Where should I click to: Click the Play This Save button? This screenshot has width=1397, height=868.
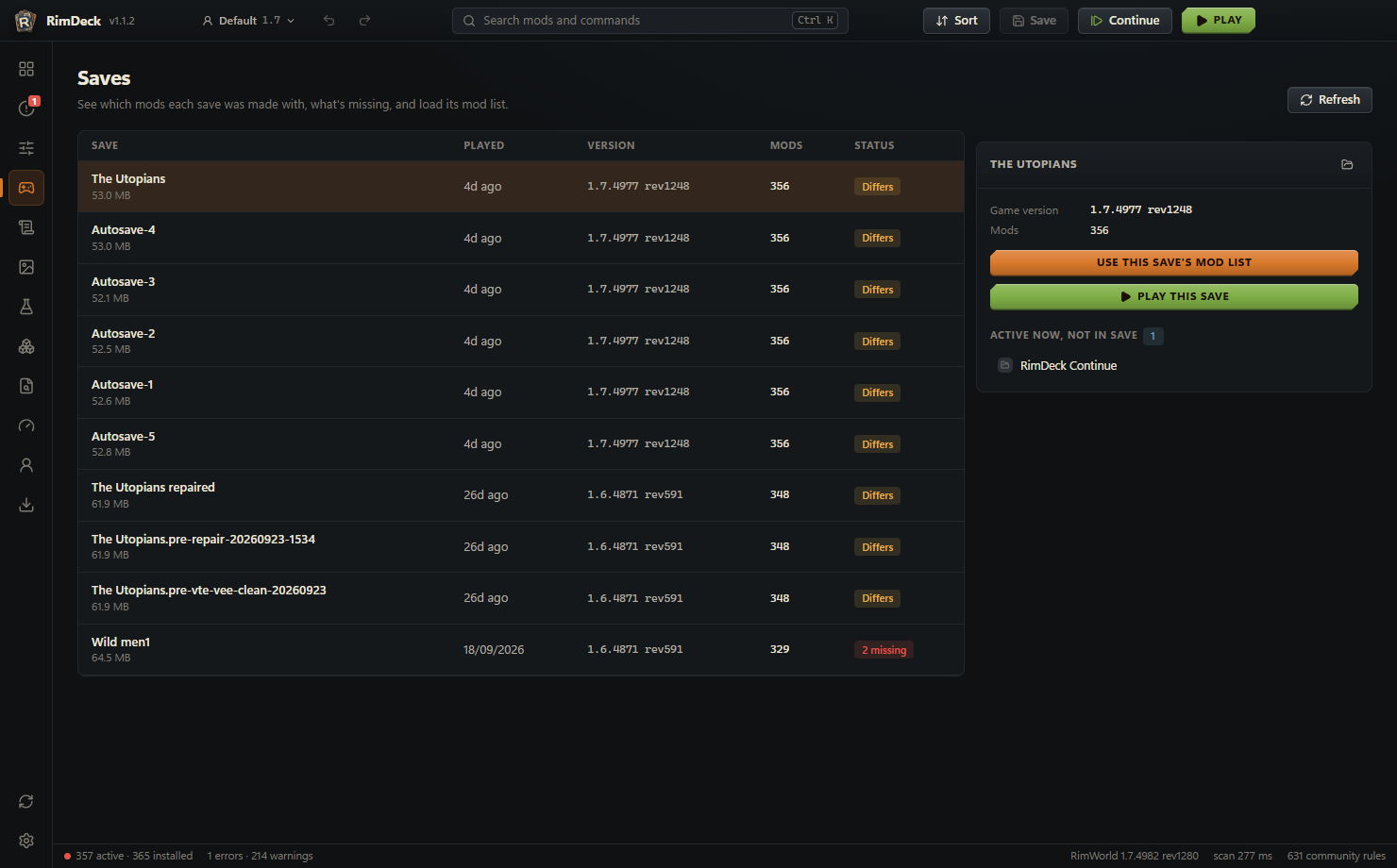(x=1174, y=296)
